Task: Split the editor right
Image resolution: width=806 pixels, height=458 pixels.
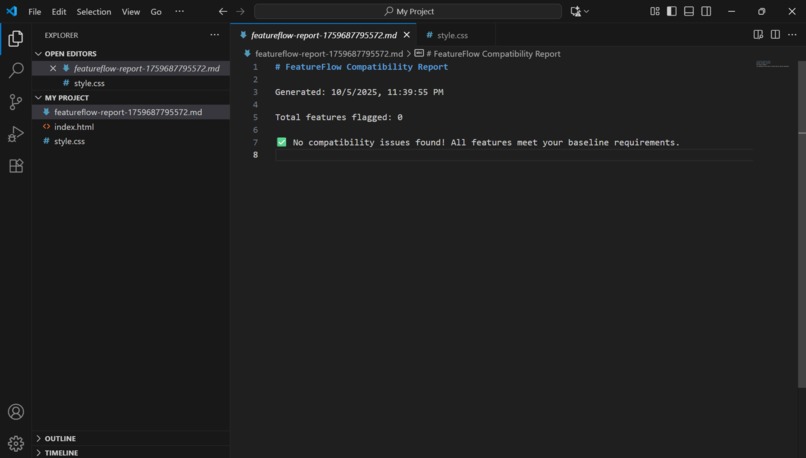Action: [775, 34]
